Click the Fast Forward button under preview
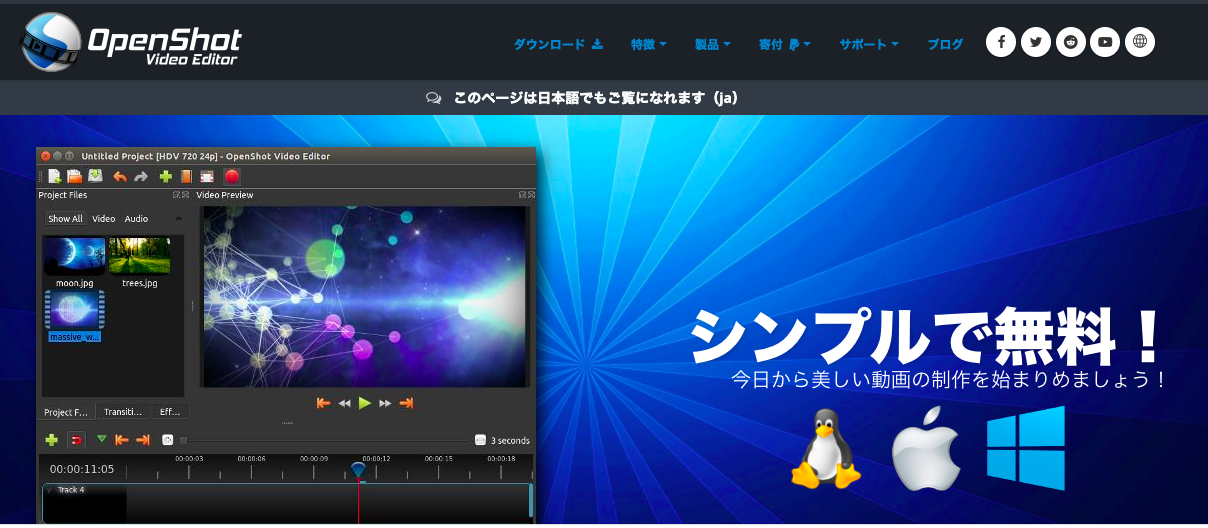The height and width of the screenshot is (528, 1208). (x=385, y=403)
